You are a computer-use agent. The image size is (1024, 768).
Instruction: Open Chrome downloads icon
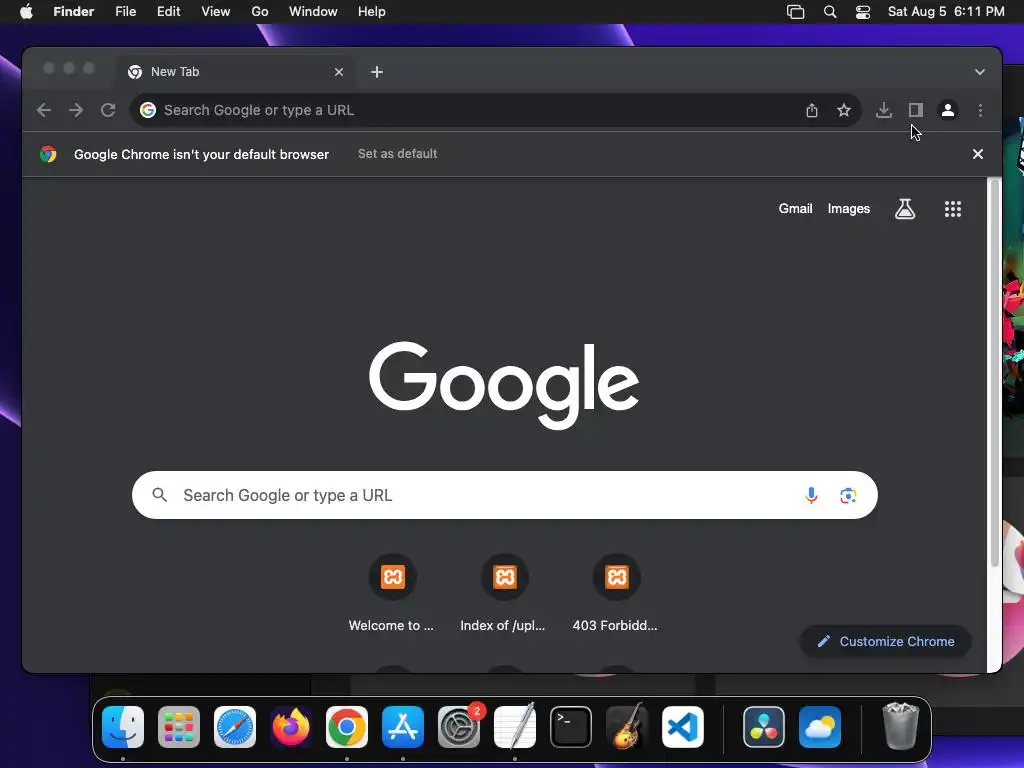[884, 110]
